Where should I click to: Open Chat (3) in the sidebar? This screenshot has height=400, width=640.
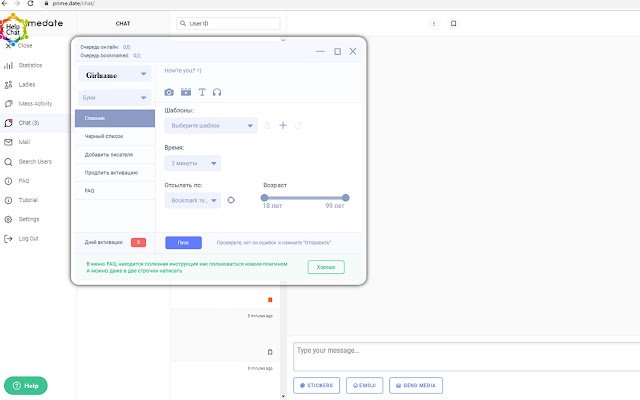click(29, 123)
